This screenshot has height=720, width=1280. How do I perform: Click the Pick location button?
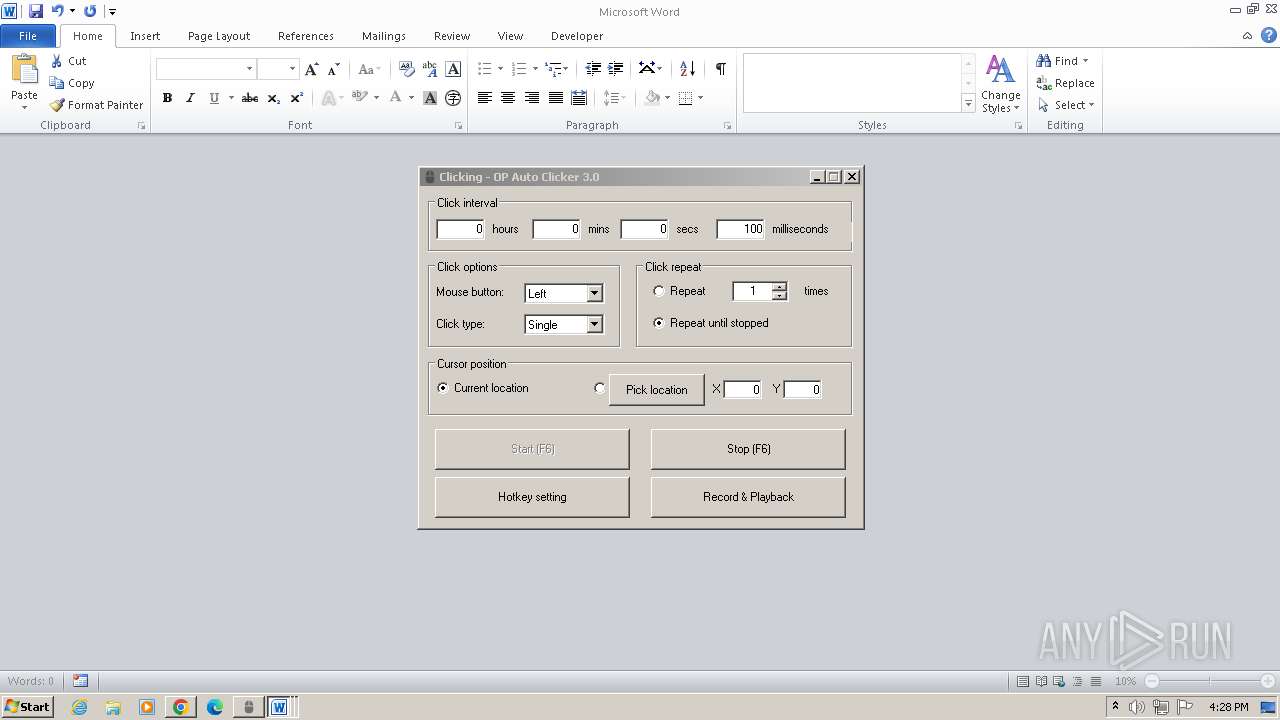pyautogui.click(x=657, y=390)
